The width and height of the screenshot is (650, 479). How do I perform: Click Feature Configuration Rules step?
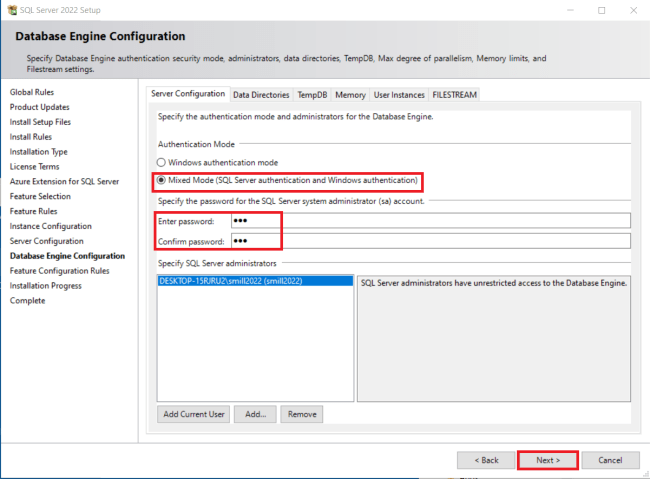pyautogui.click(x=60, y=271)
